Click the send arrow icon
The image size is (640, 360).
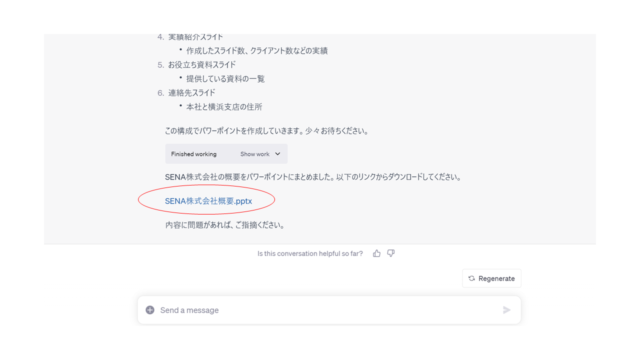507,310
